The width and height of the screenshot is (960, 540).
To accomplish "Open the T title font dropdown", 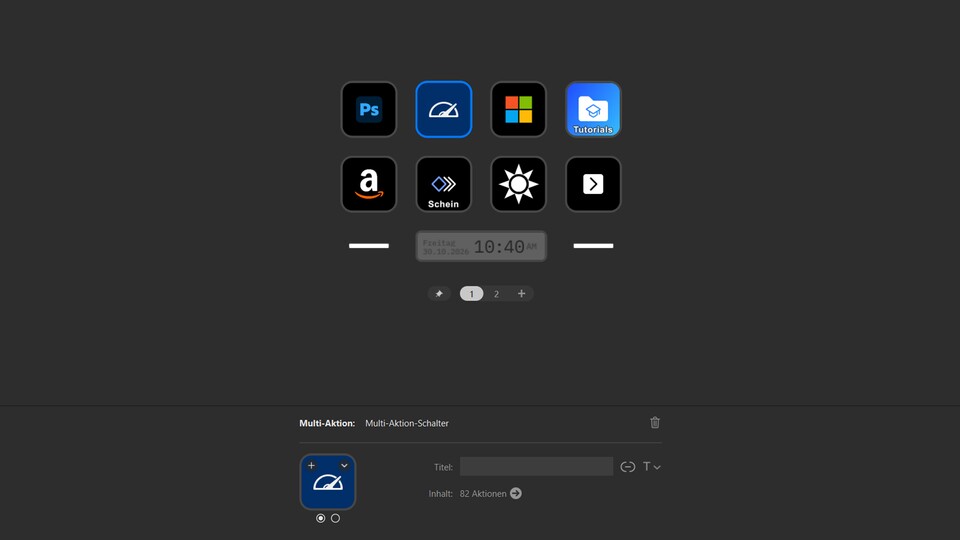I will [x=651, y=467].
